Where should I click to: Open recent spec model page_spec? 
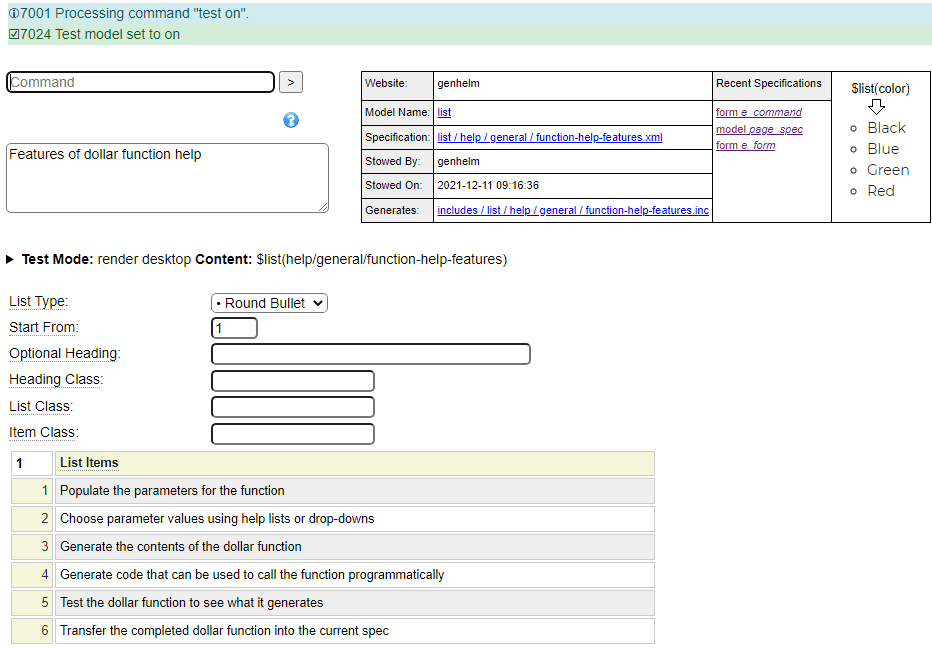759,129
